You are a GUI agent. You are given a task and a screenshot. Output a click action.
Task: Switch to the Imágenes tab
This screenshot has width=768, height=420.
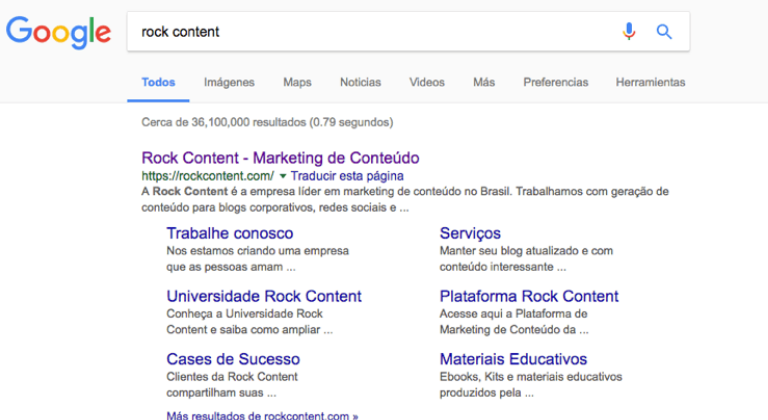229,82
